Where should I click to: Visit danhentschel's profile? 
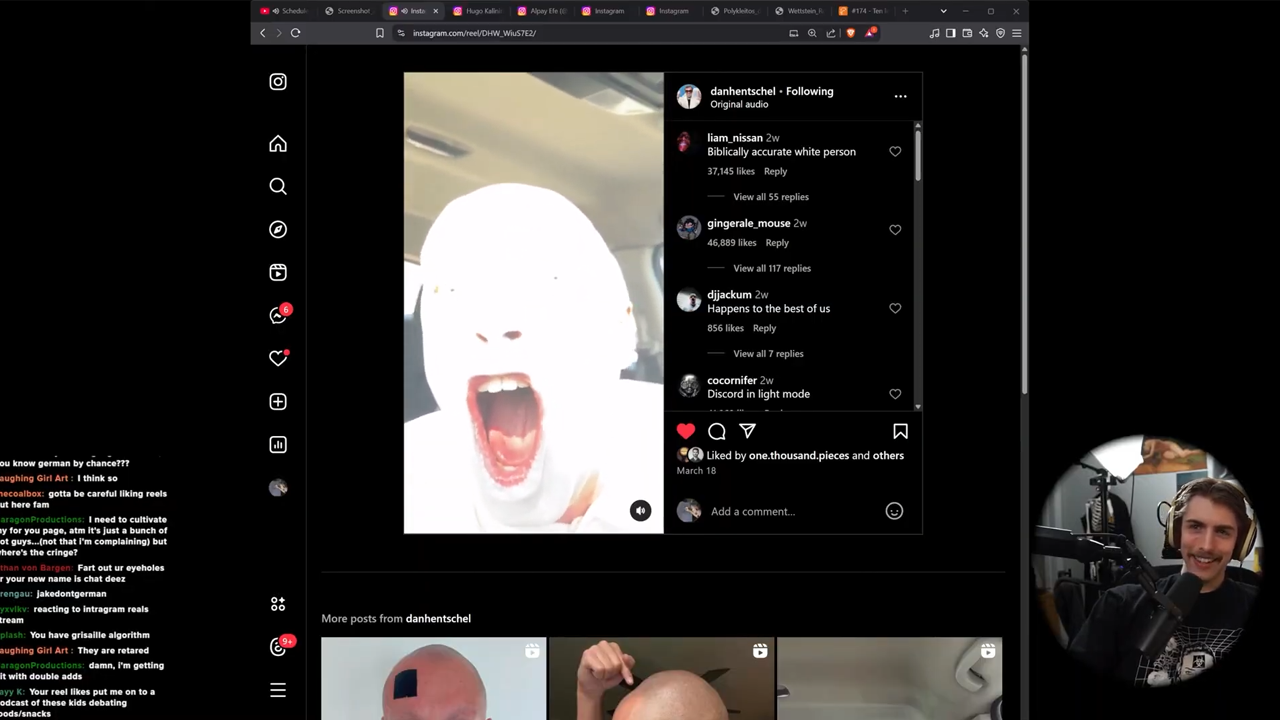742,91
